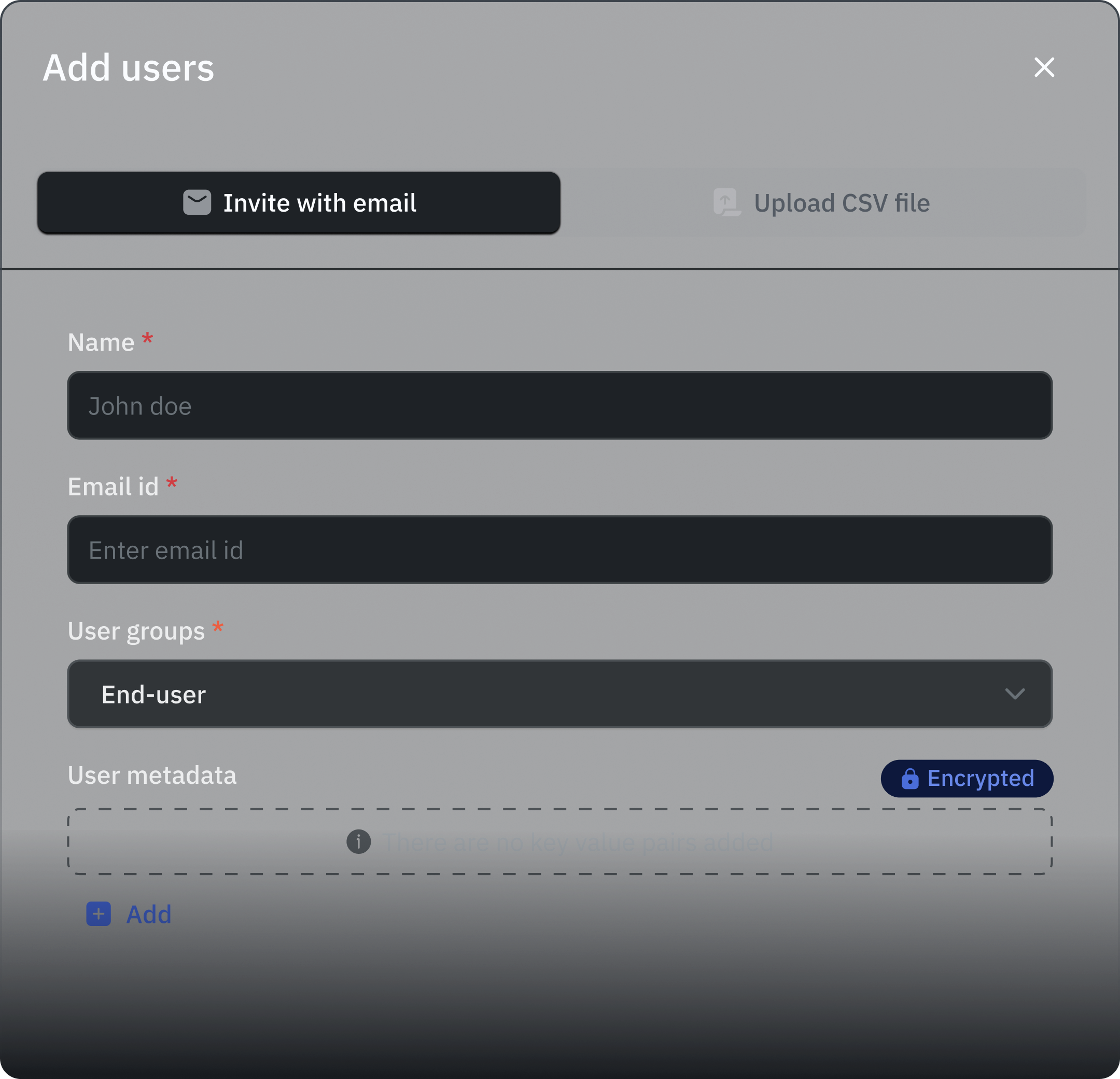The image size is (1120, 1079).
Task: Select the Invite with email tab
Action: (298, 203)
